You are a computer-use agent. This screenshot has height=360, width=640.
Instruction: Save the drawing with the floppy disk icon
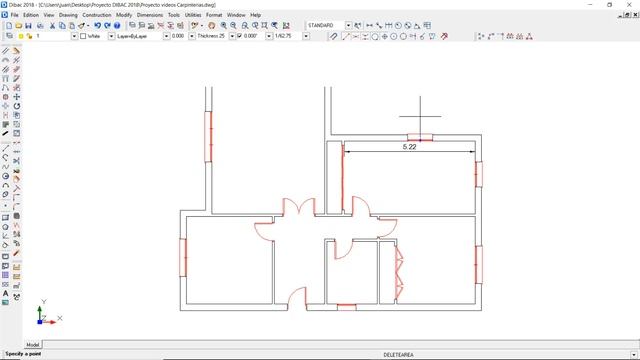[x=28, y=25]
